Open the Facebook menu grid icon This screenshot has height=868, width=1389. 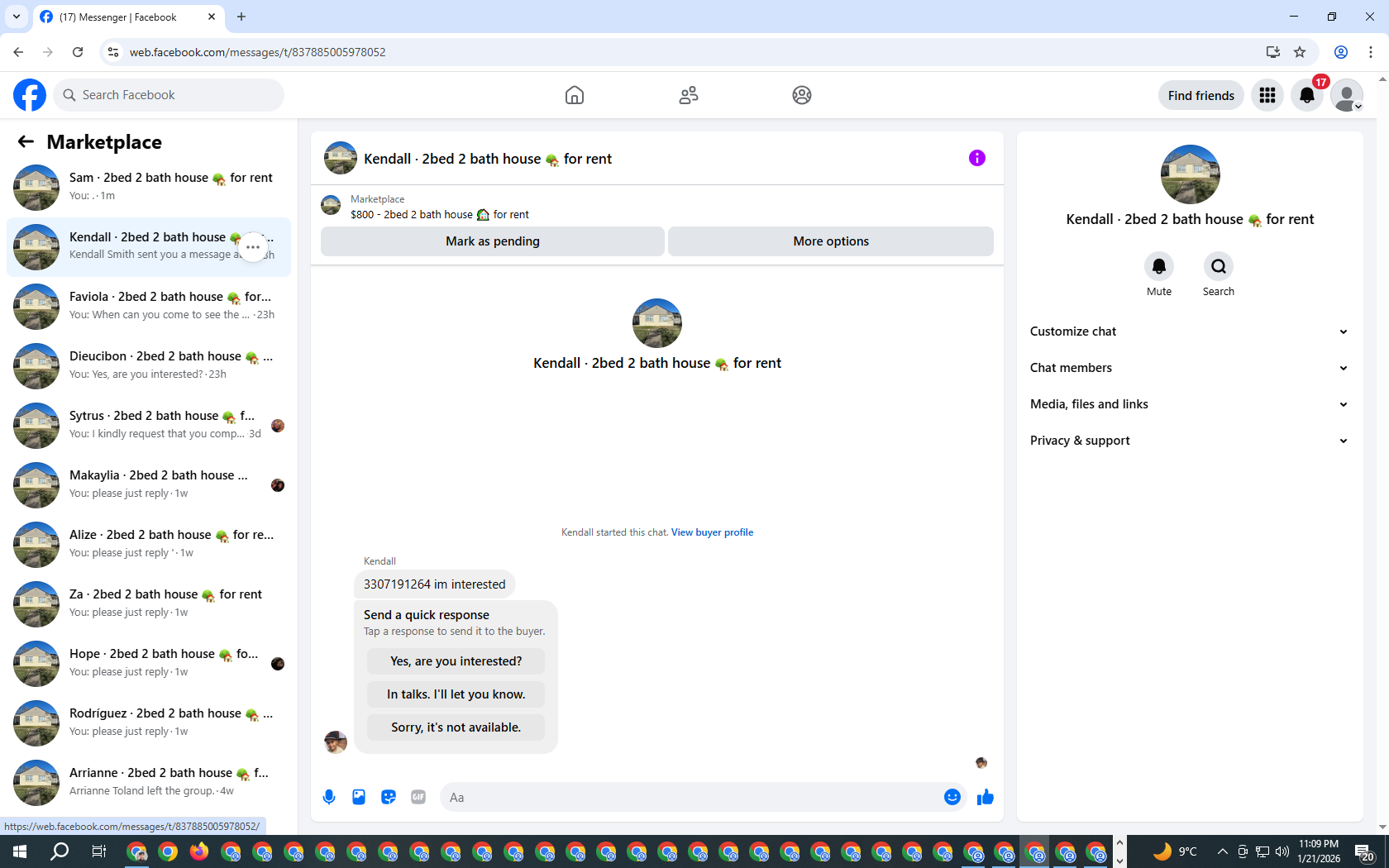(1267, 95)
